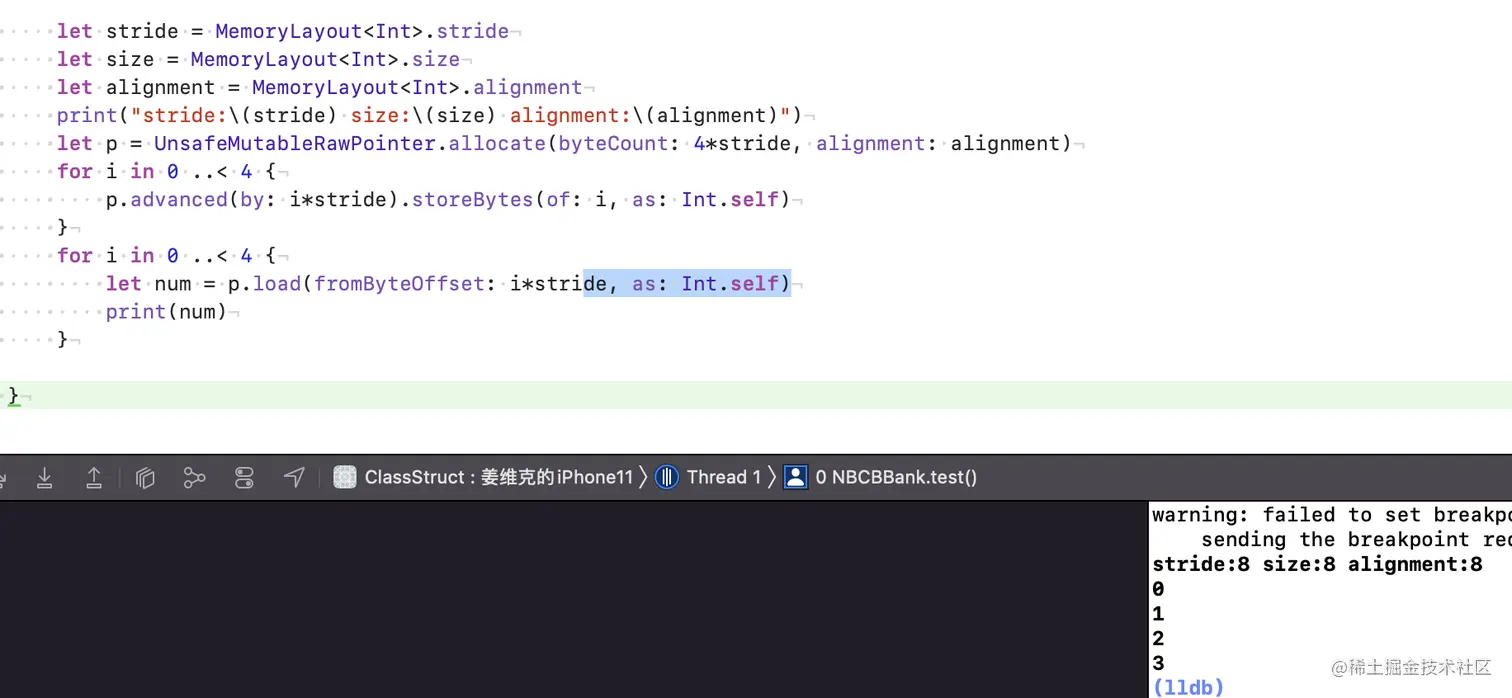Screen dimensions: 1512x698
Task: Click the (lldb) prompt in console
Action: coord(1188,687)
